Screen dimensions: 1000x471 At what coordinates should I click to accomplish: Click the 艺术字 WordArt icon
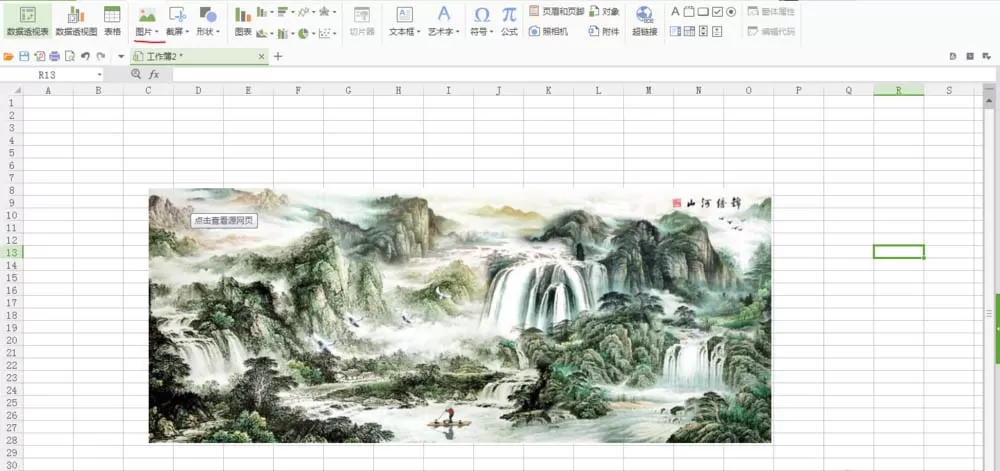click(444, 15)
